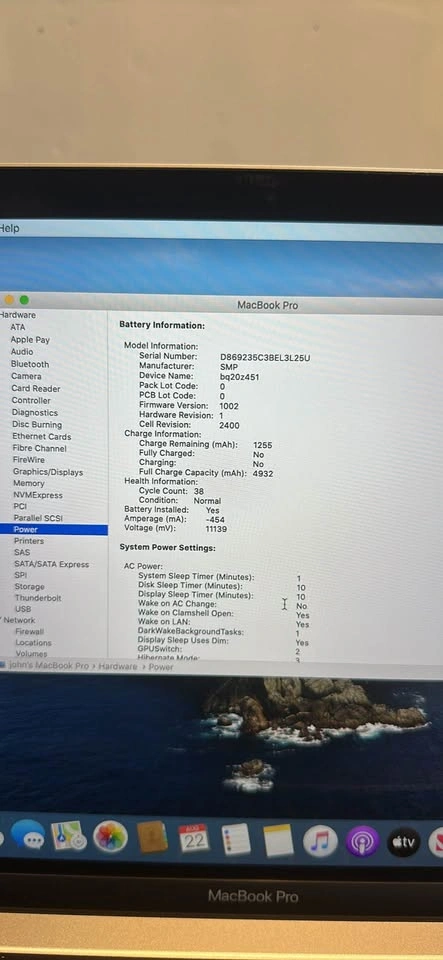Open Podcasts from the Dock
The height and width of the screenshot is (960, 443).
click(x=362, y=841)
